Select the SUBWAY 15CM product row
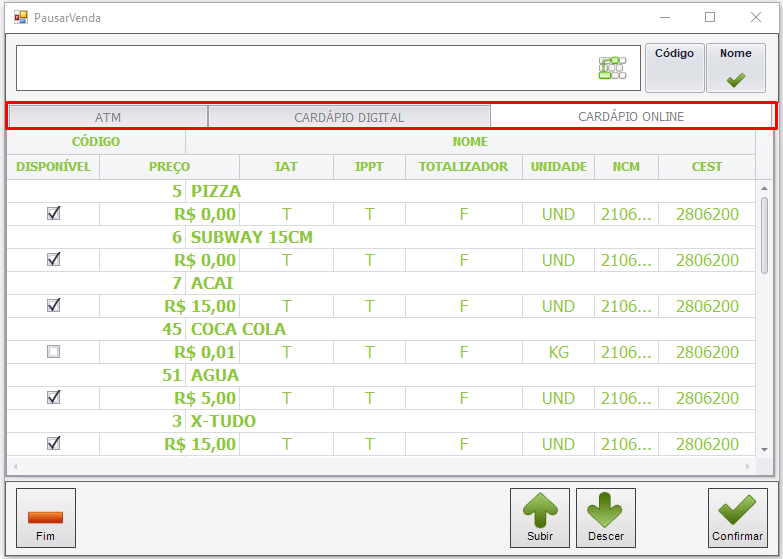783x559 pixels. coord(381,237)
